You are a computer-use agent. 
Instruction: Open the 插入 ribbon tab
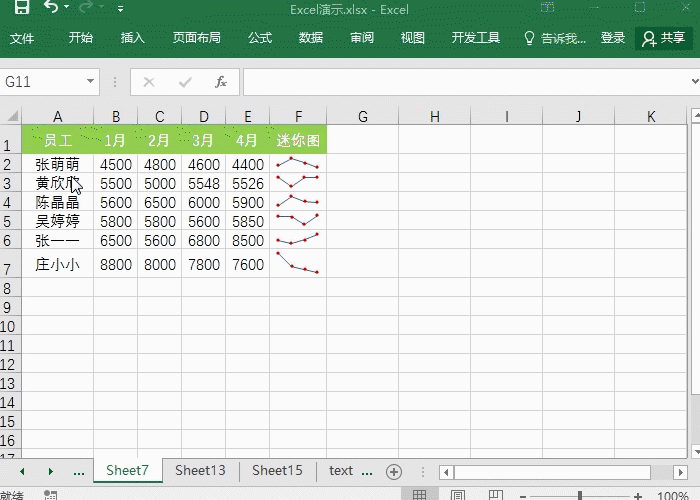133,38
